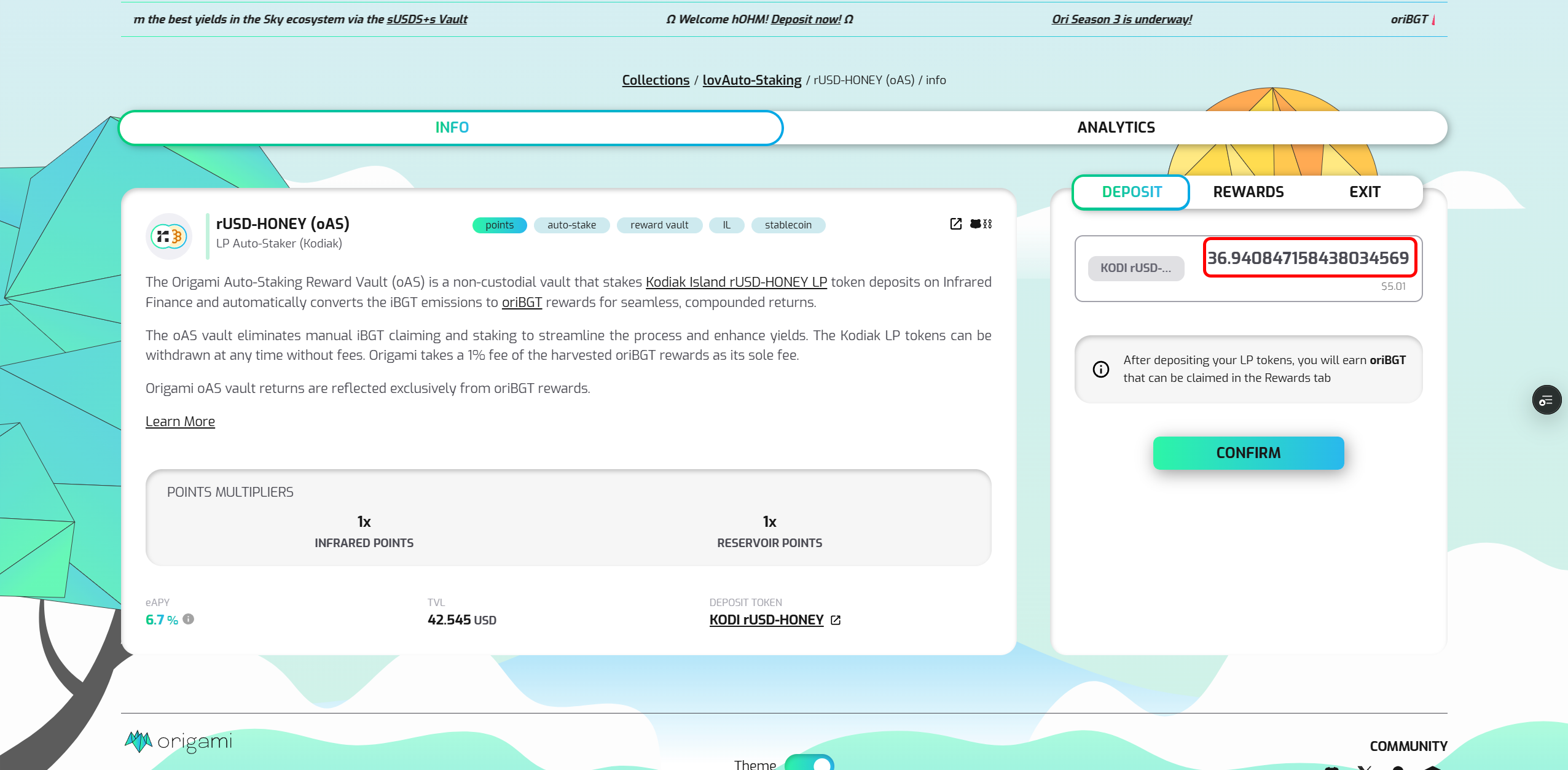The width and height of the screenshot is (1568, 770).
Task: Open the Learn More link
Action: pos(180,422)
